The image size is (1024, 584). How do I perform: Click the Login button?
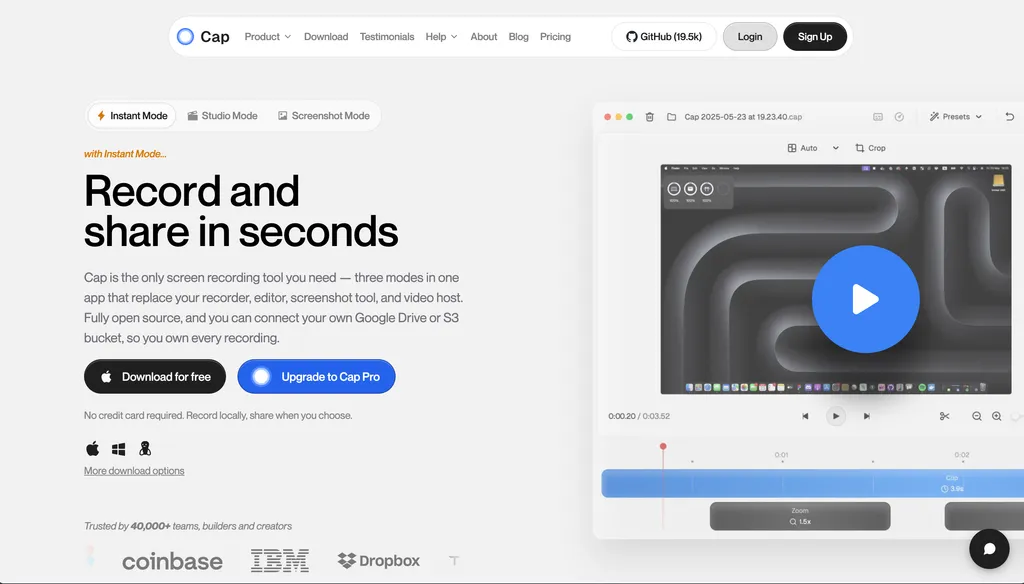point(750,37)
